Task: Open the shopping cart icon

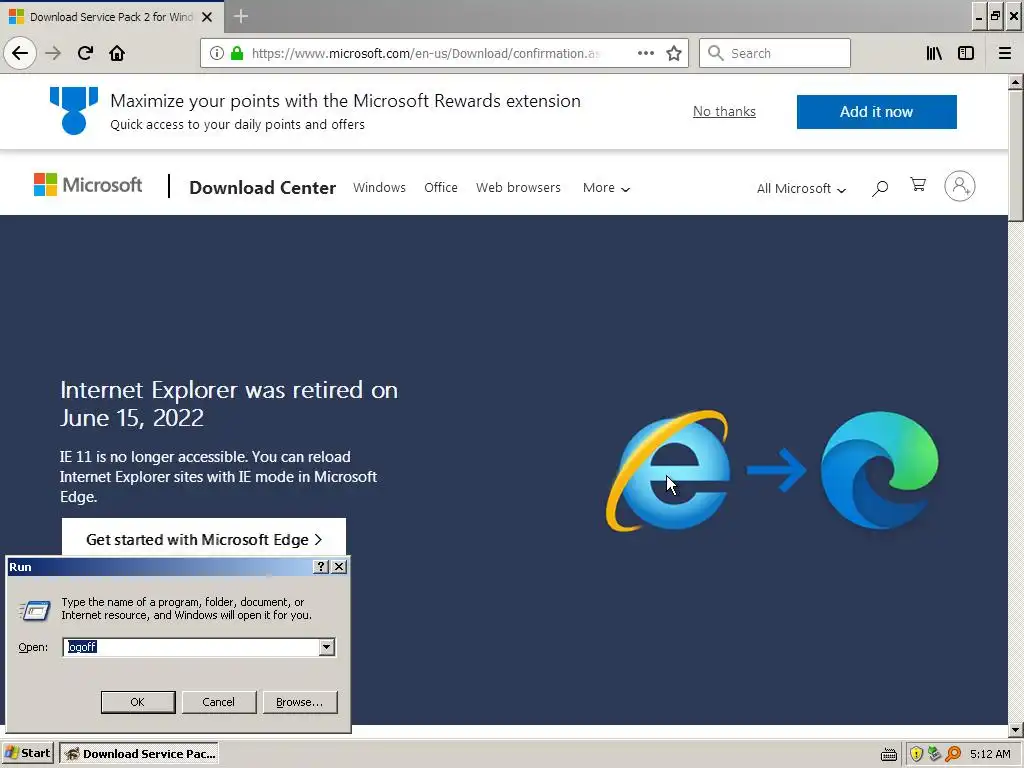Action: pyautogui.click(x=918, y=185)
